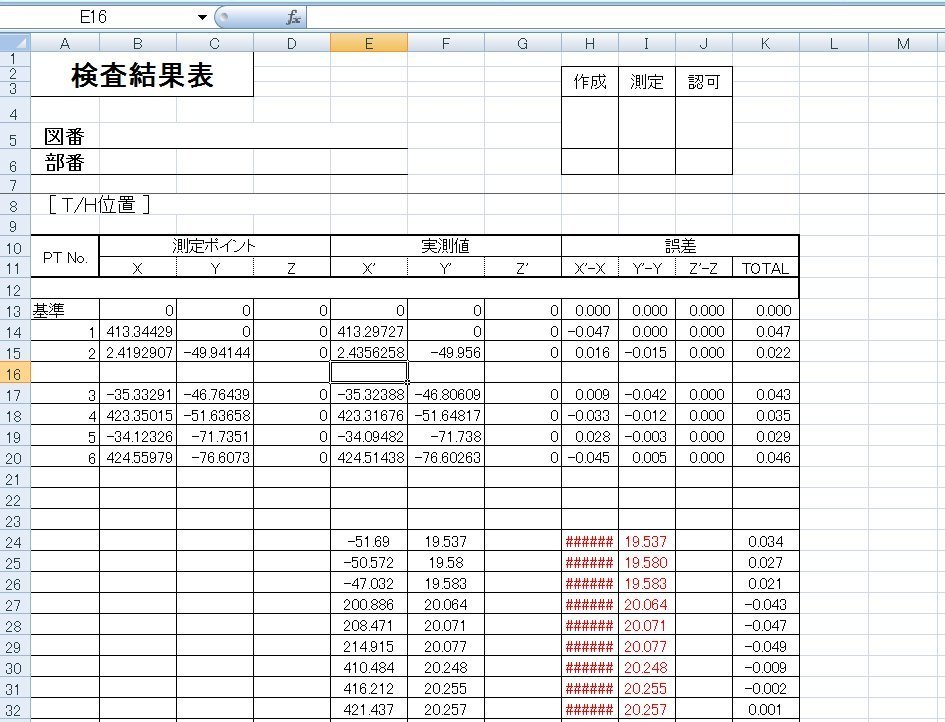Click the 図番 label cell
The height and width of the screenshot is (722, 945).
coord(64,137)
